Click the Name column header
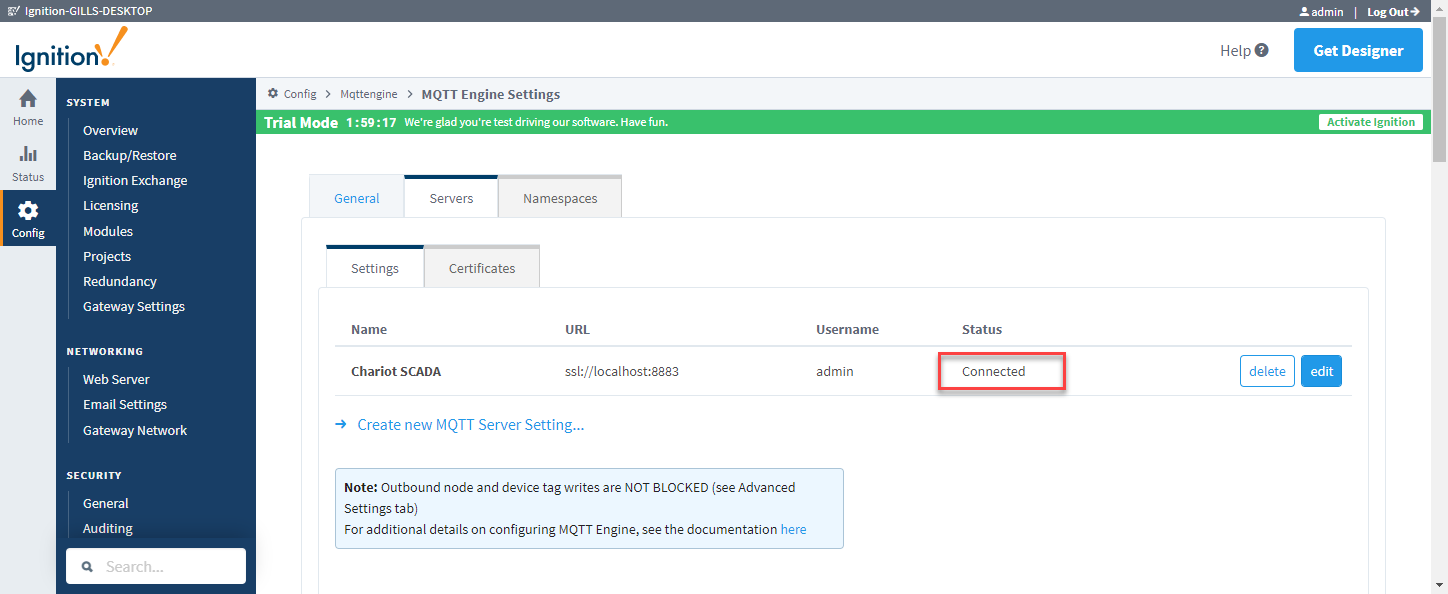The height and width of the screenshot is (594, 1448). tap(369, 329)
